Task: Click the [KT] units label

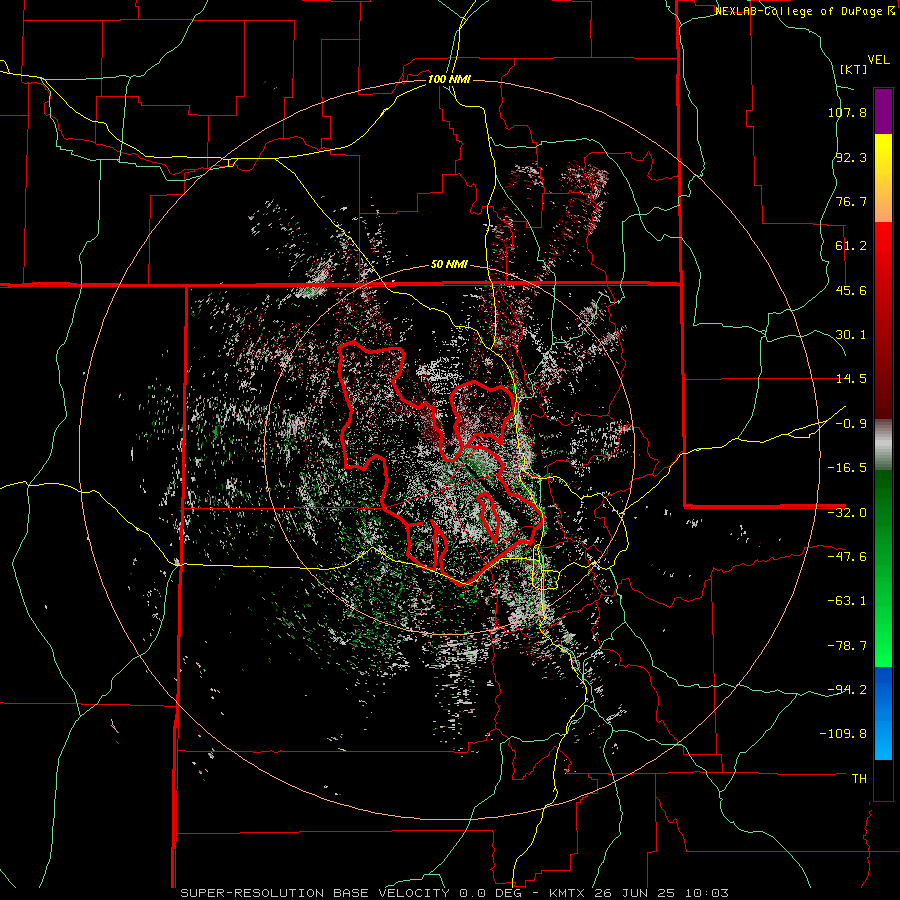Action: click(x=853, y=69)
